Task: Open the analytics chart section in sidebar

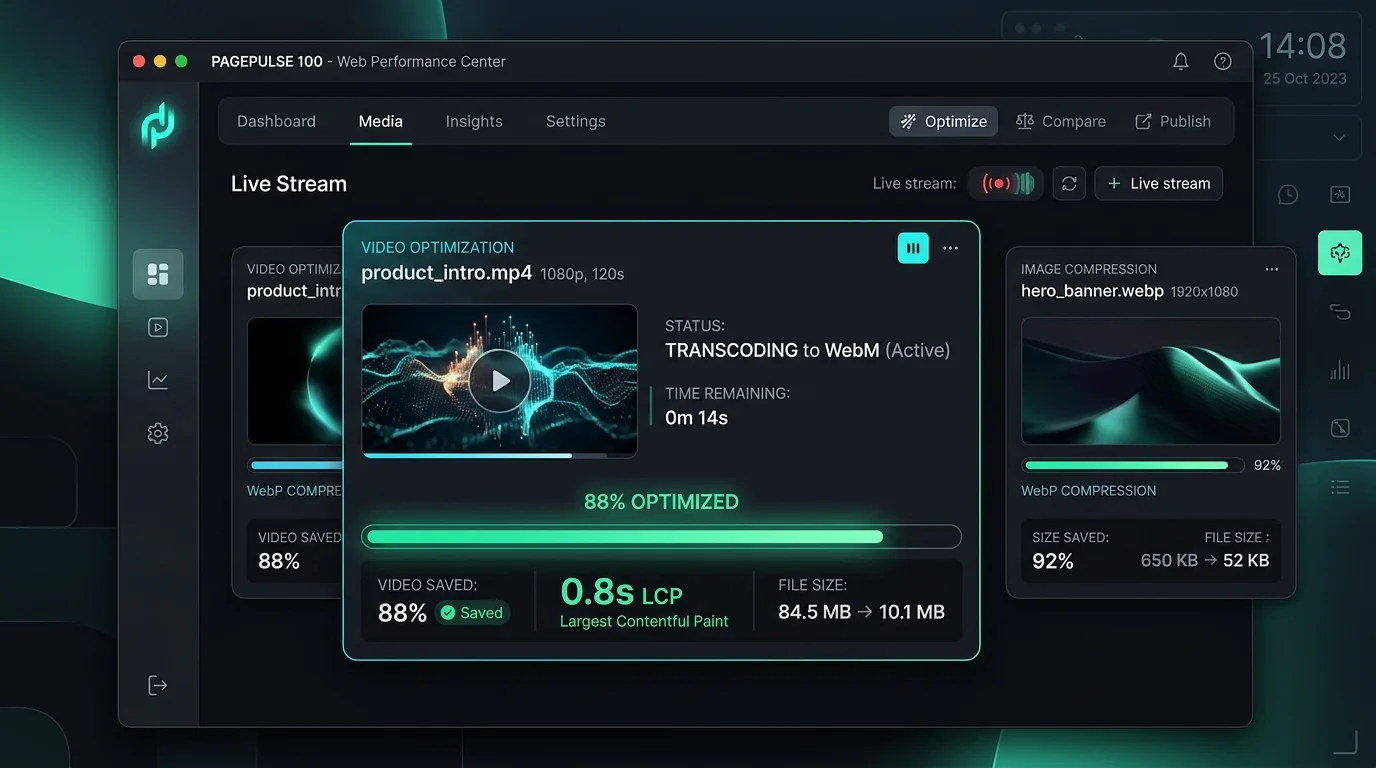Action: pyautogui.click(x=158, y=380)
